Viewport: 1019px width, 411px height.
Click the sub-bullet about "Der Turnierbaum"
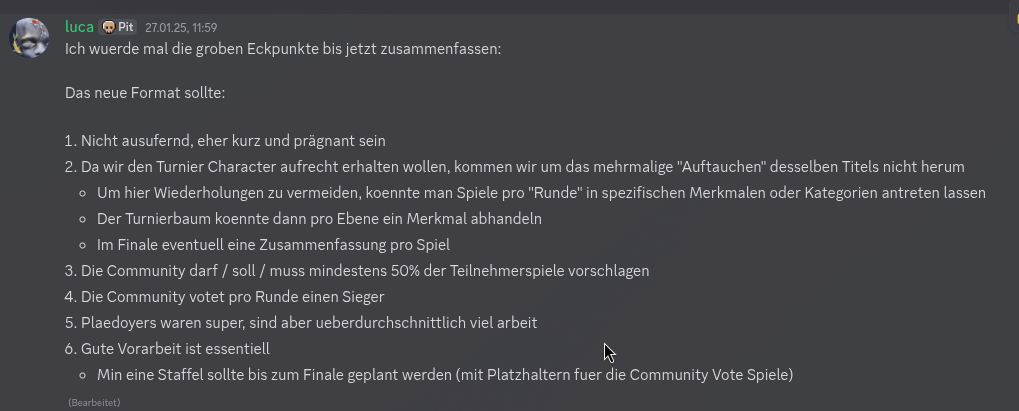[x=318, y=219]
